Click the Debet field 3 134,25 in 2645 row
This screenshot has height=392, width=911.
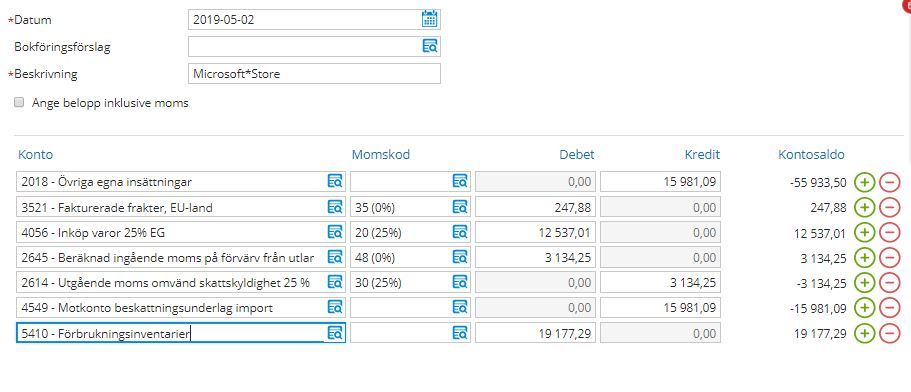pos(535,257)
